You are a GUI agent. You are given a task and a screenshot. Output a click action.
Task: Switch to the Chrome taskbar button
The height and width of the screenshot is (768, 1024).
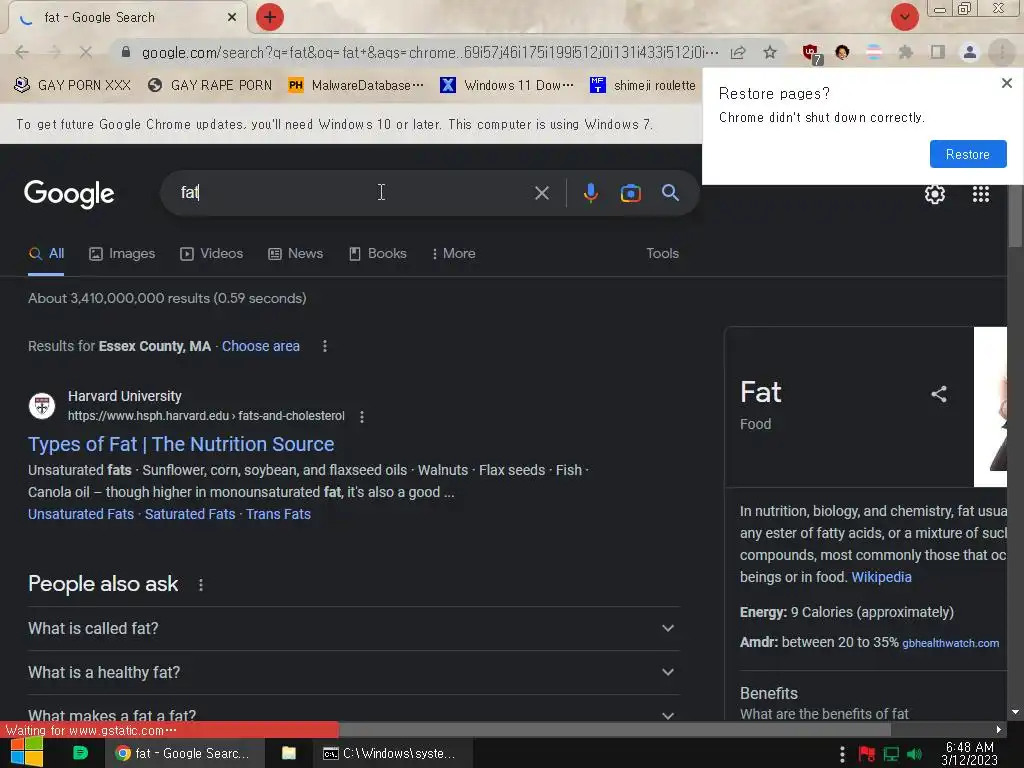pyautogui.click(x=185, y=753)
